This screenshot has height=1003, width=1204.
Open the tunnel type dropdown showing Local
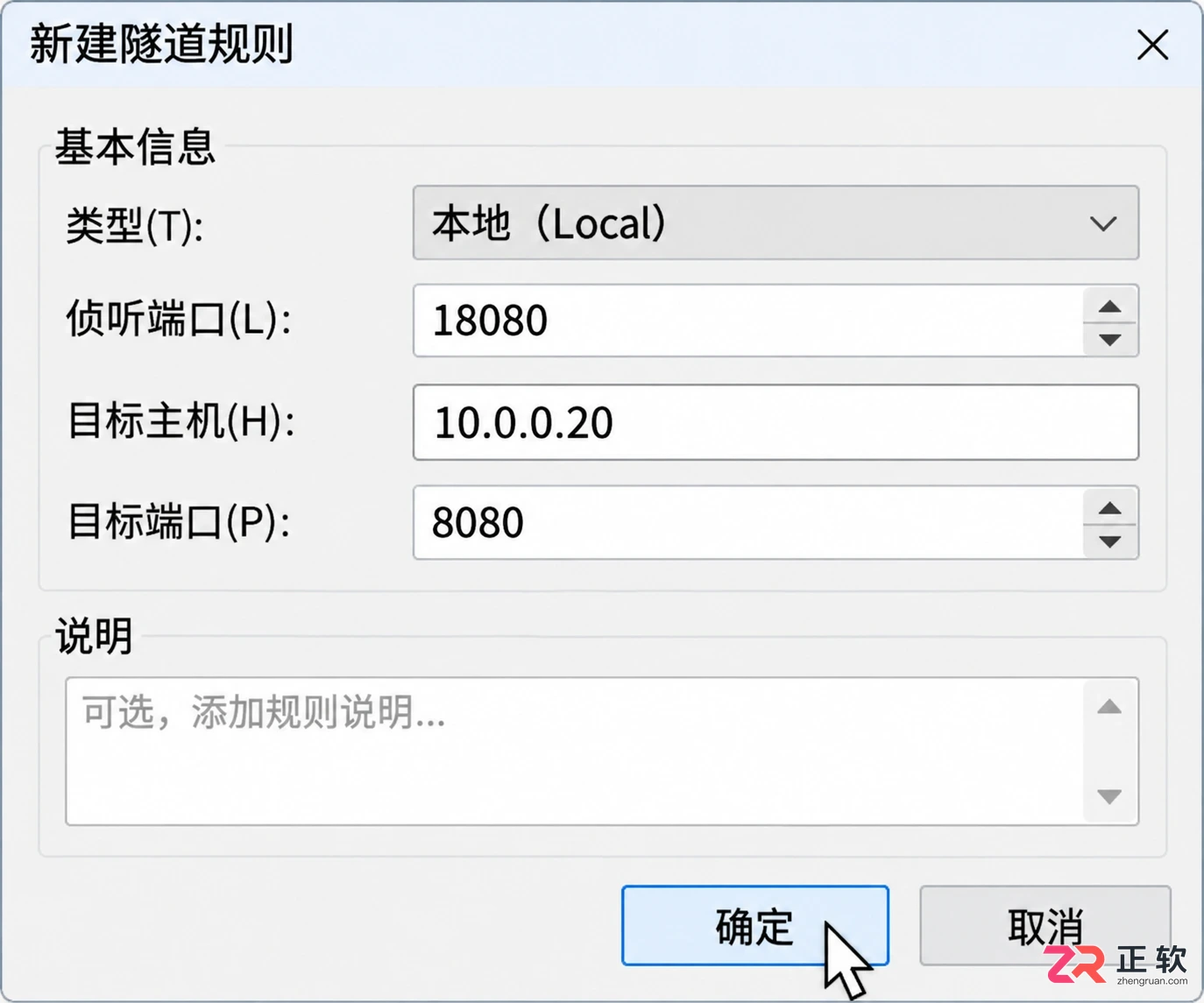776,222
